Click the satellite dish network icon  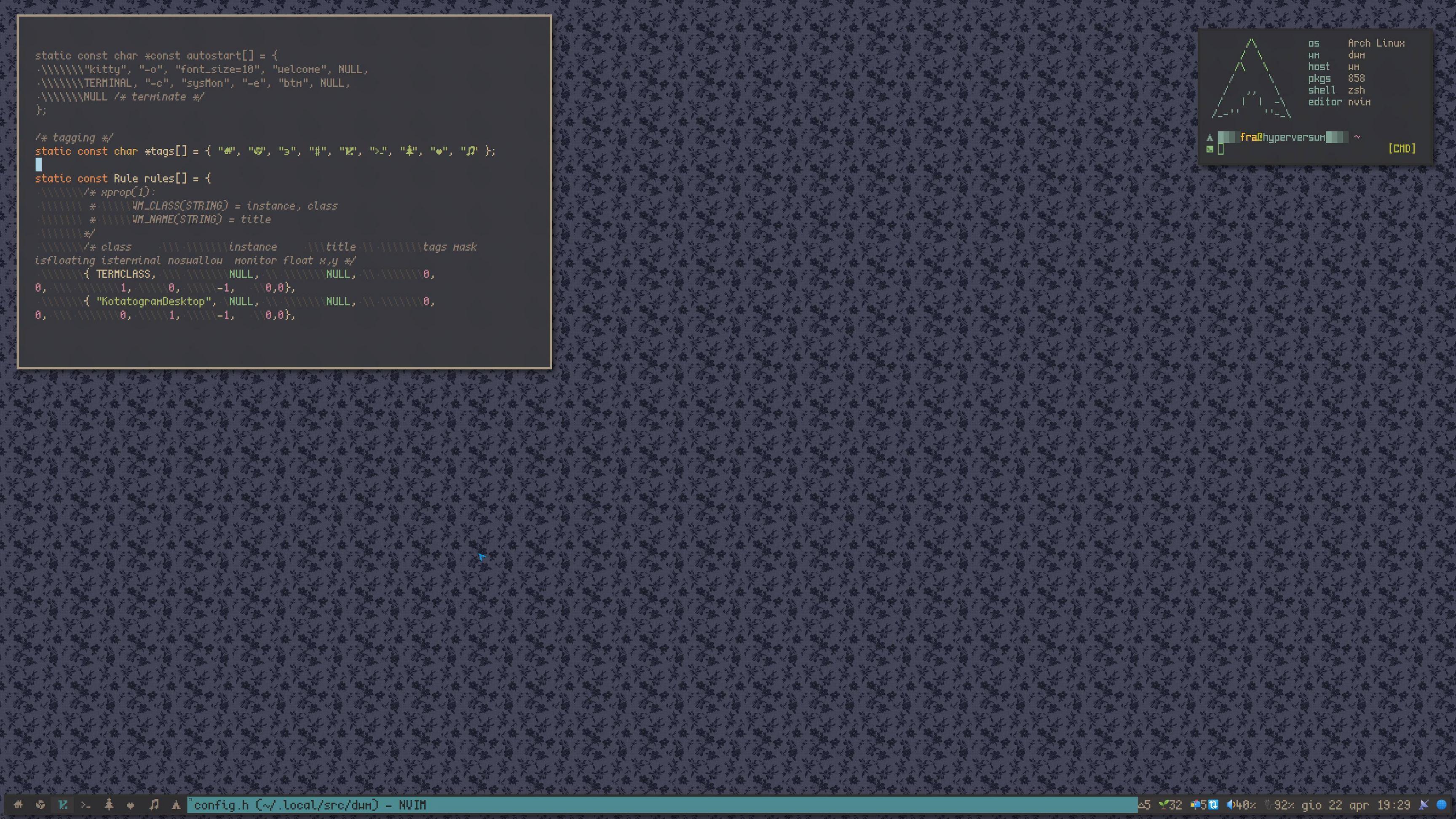pos(1423,805)
